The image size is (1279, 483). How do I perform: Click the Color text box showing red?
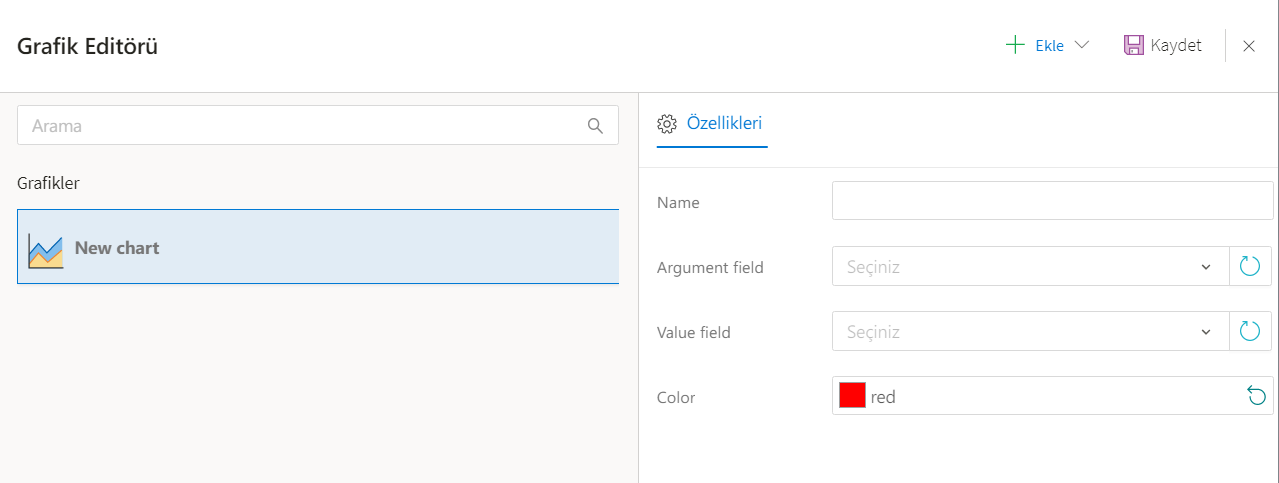coord(1050,397)
